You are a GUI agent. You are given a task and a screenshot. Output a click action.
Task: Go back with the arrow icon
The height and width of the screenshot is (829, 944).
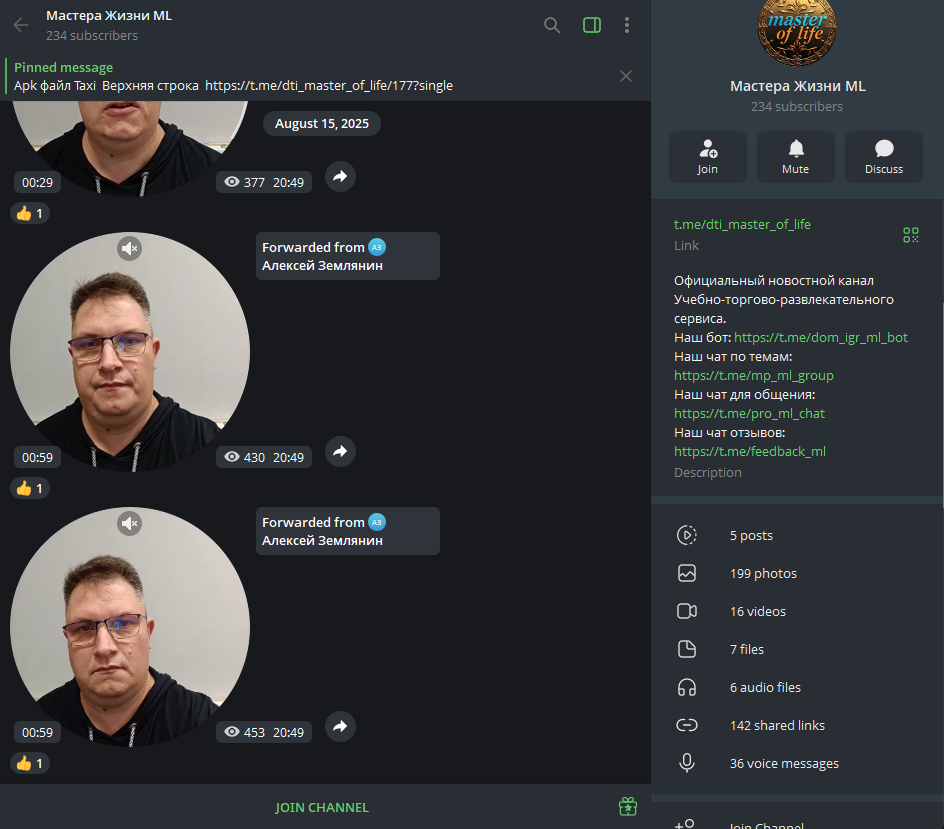tap(21, 25)
